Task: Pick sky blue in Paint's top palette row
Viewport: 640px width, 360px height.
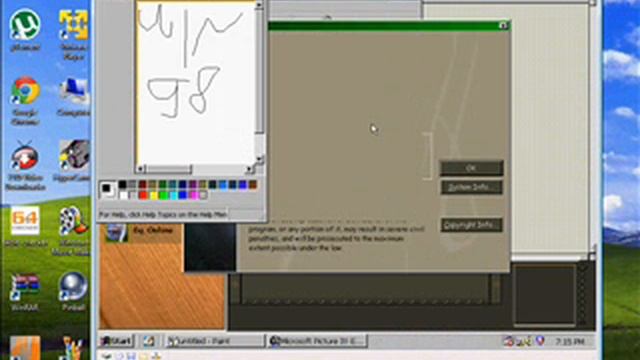Action: [222, 185]
